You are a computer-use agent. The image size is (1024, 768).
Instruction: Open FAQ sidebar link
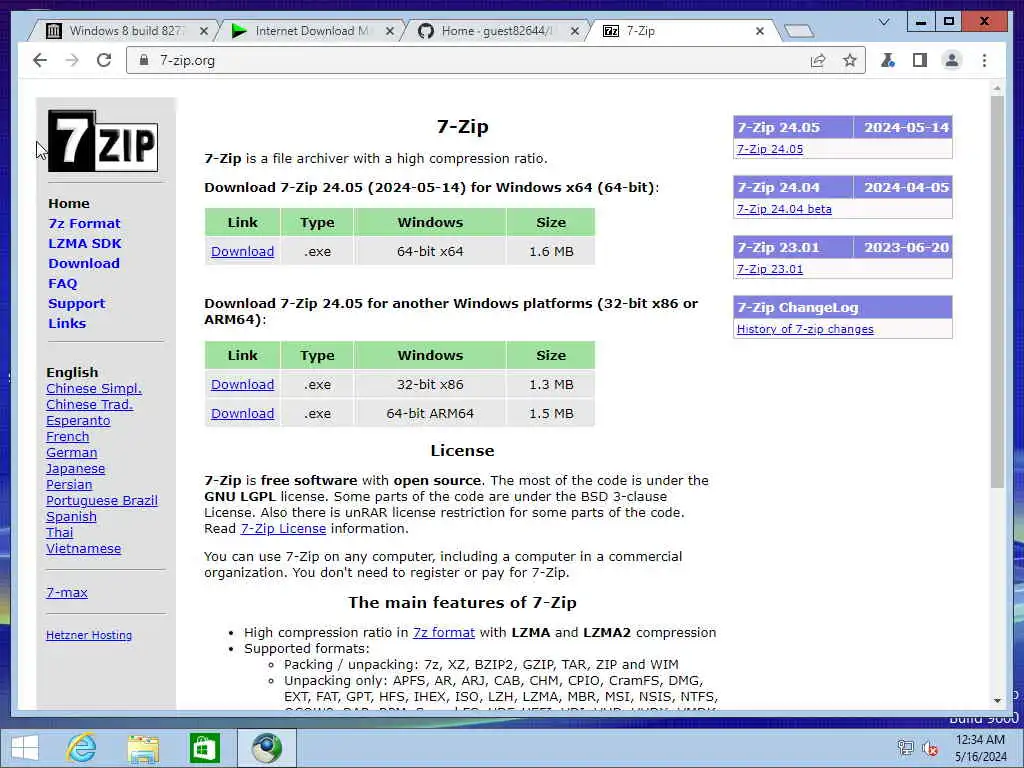(x=63, y=283)
